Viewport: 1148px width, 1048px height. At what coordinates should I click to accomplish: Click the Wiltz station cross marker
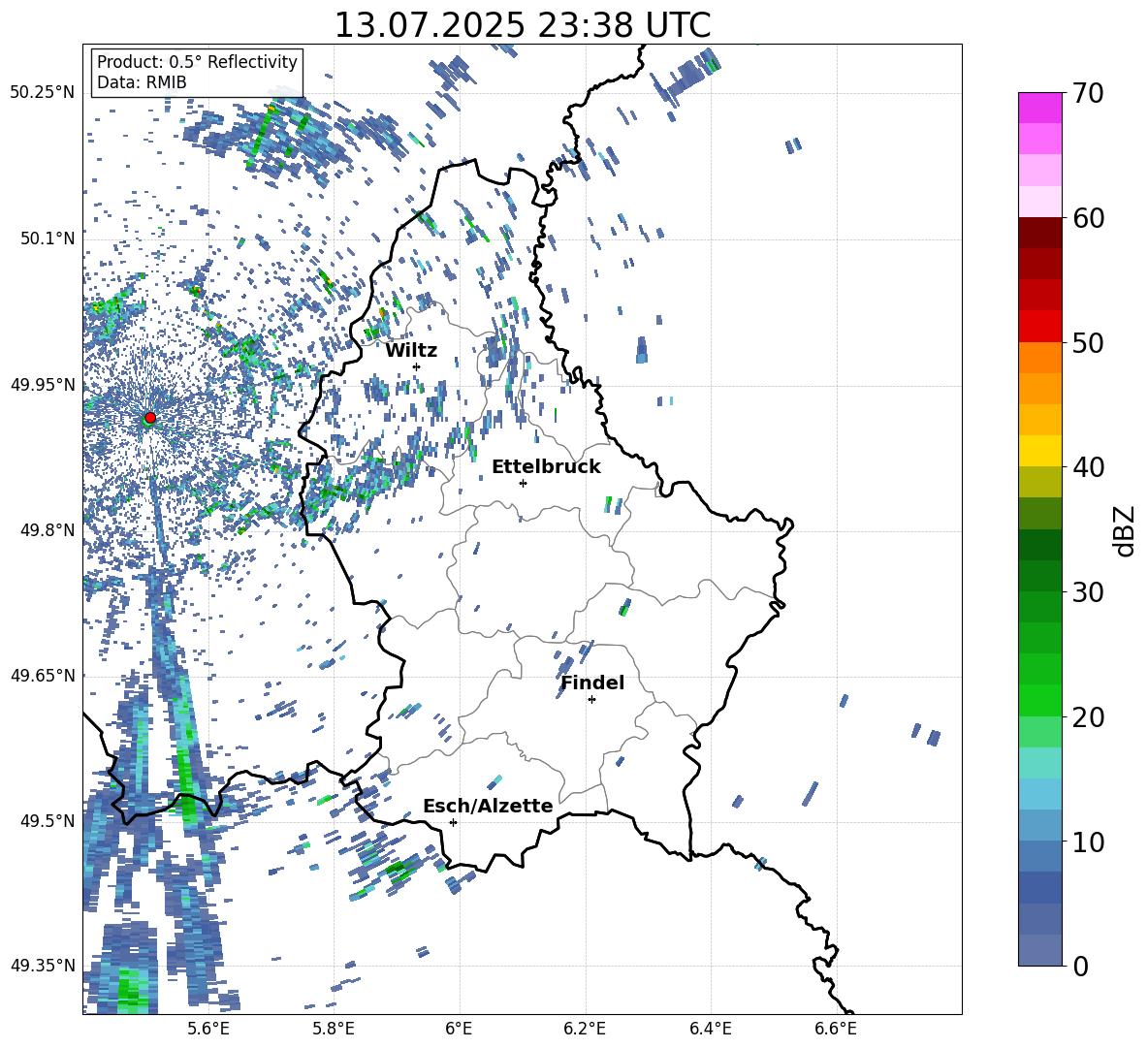[417, 366]
